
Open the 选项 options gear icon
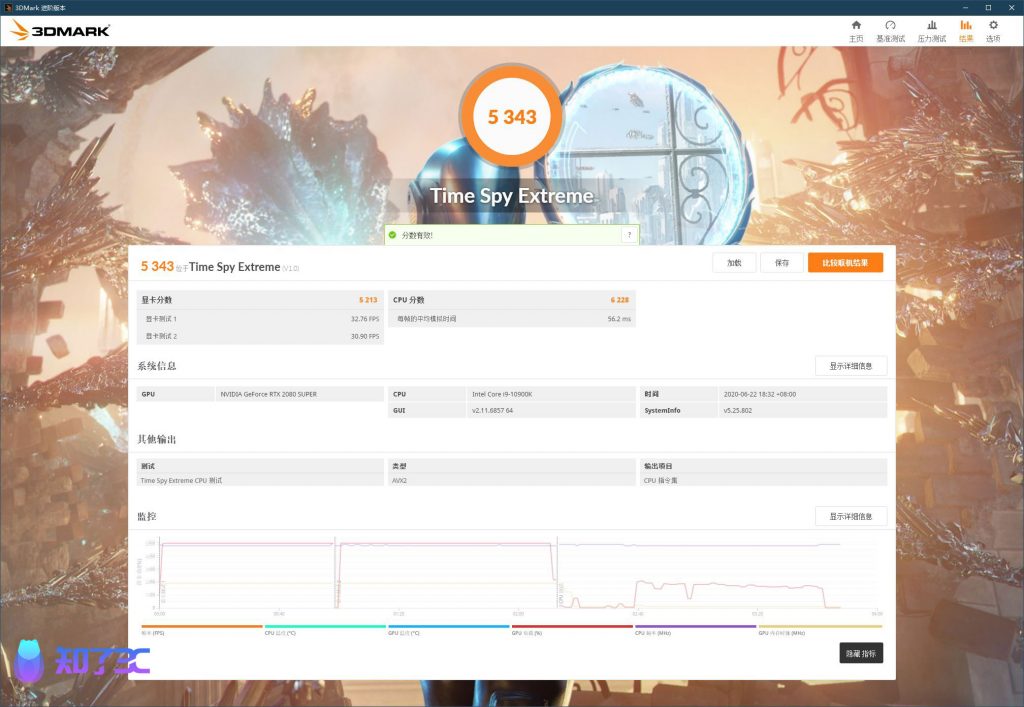tap(993, 31)
